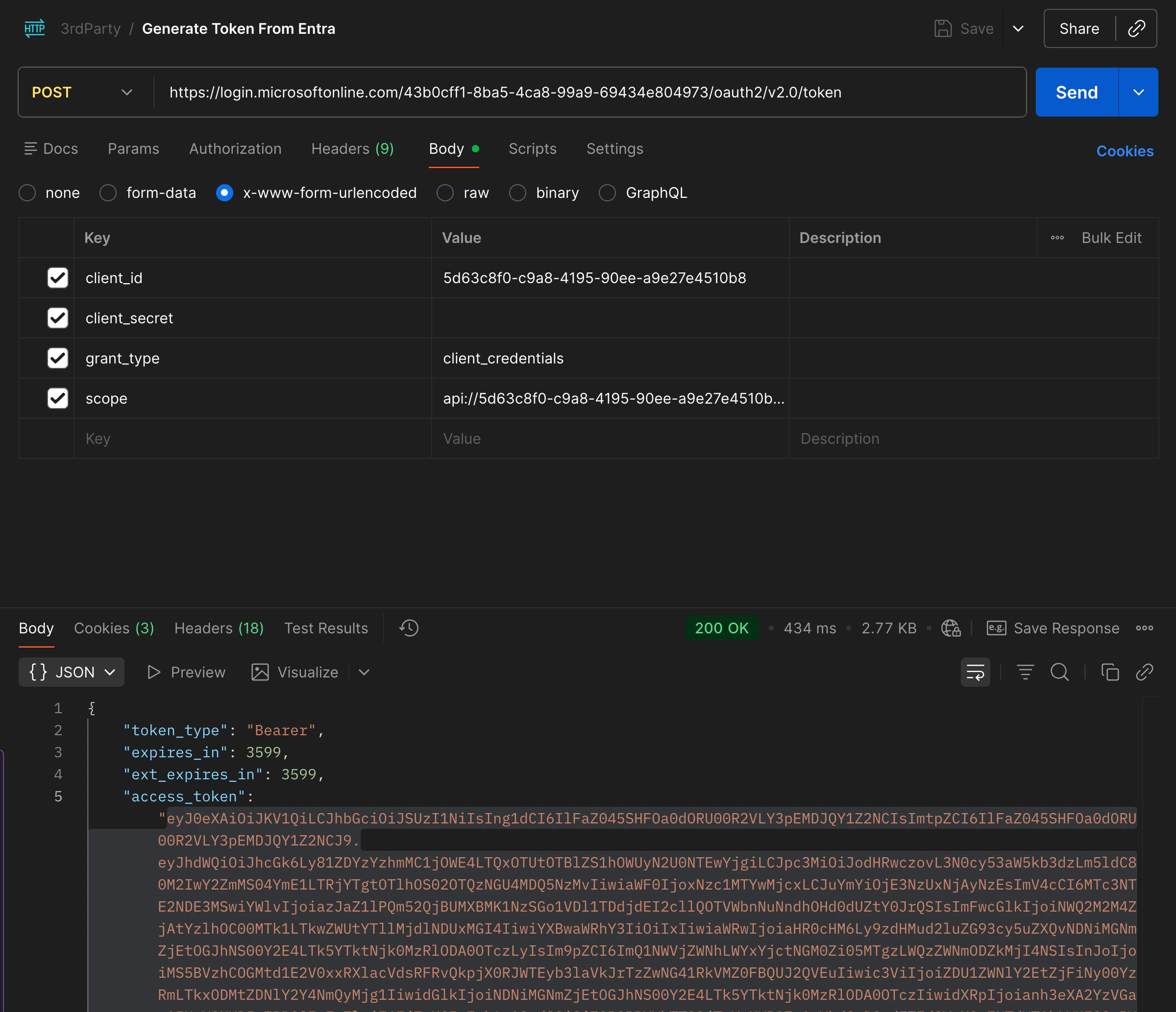Open request history with the clock icon
1176x1012 pixels.
(x=408, y=628)
